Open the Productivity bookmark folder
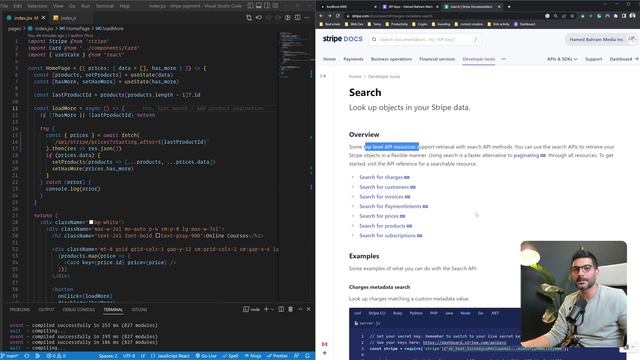Viewport: 640px width, 360px height. point(396,24)
